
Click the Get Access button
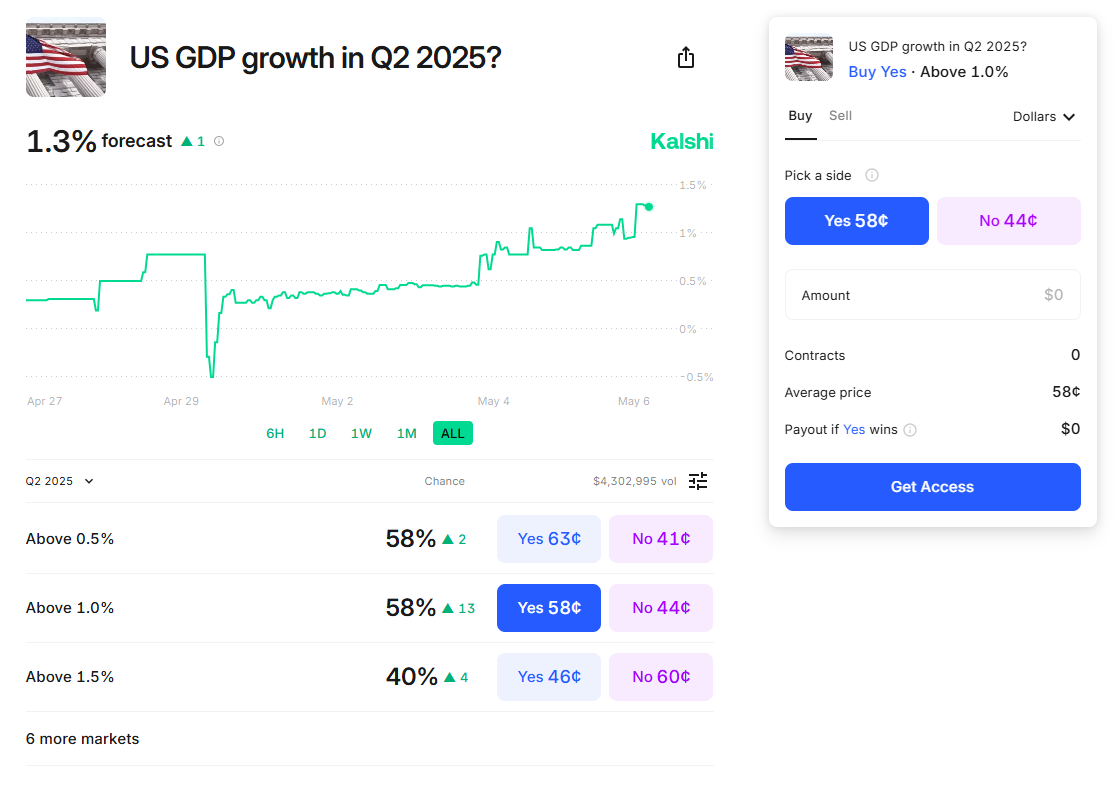932,487
